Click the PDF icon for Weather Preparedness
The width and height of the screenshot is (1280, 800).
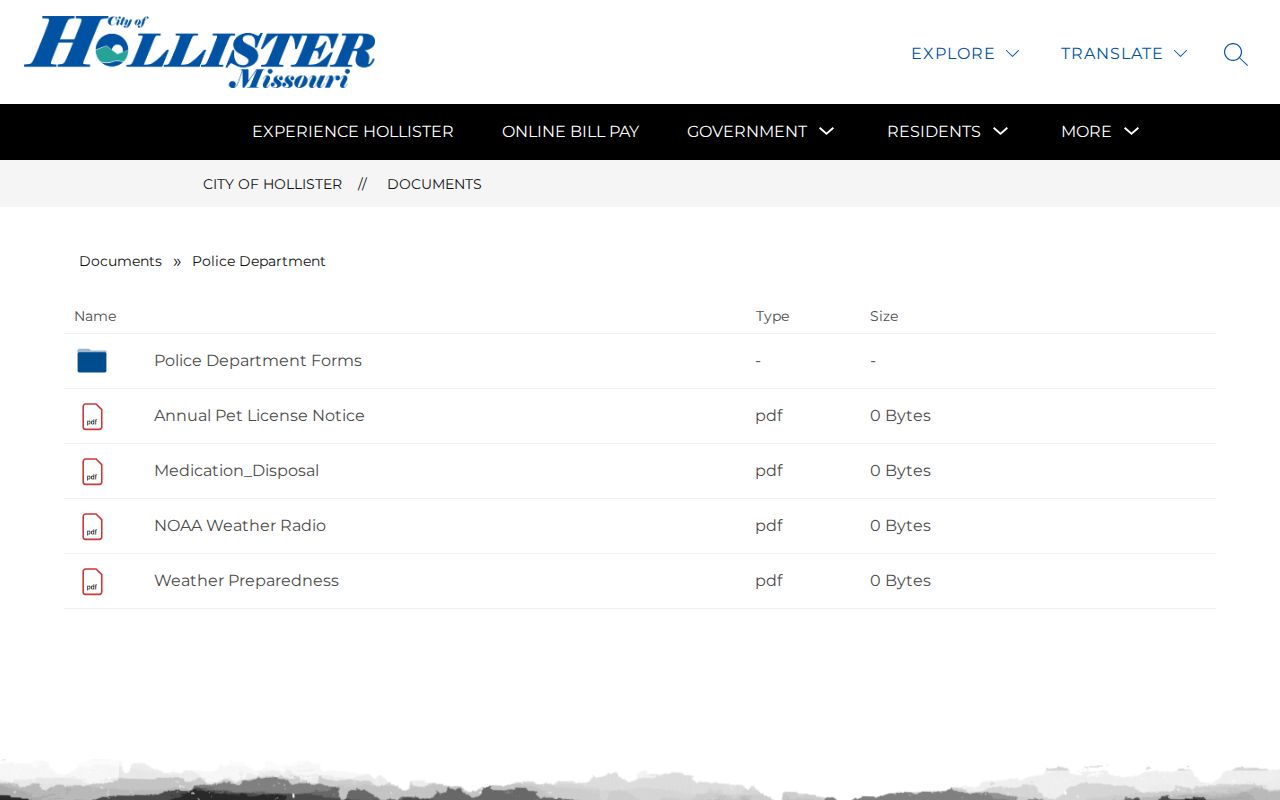click(92, 581)
